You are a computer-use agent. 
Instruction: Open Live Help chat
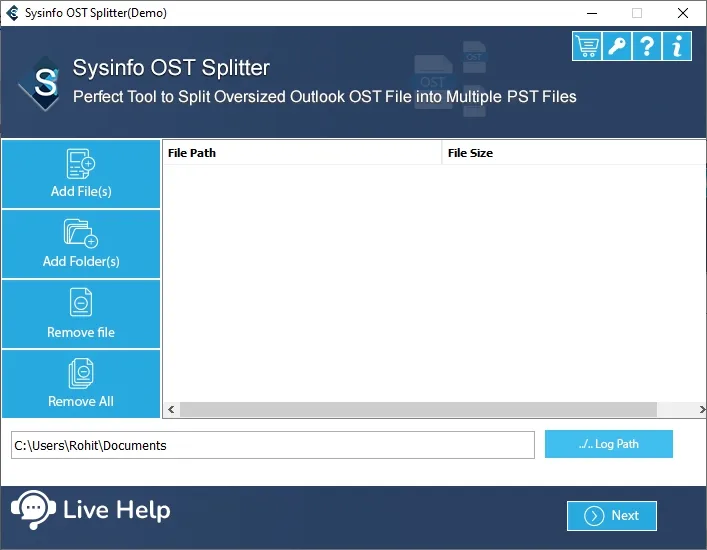click(x=91, y=510)
